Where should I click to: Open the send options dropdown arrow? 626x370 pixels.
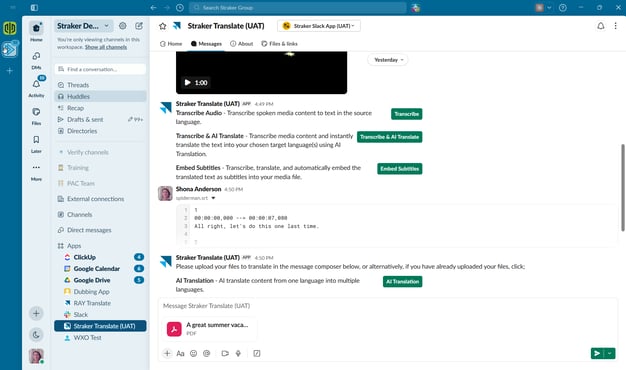(610, 353)
